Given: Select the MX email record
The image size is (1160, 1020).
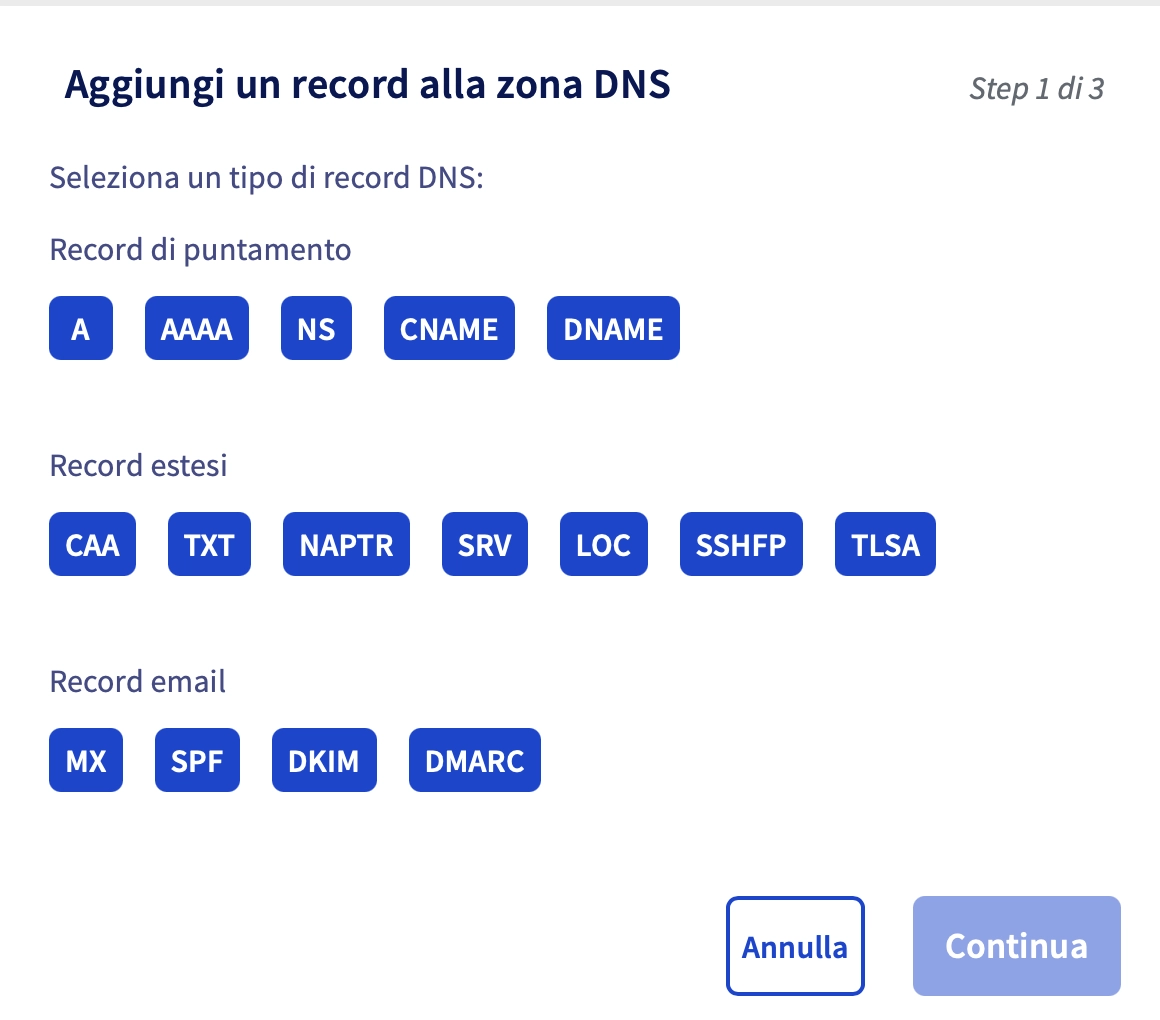Looking at the screenshot, I should point(86,760).
